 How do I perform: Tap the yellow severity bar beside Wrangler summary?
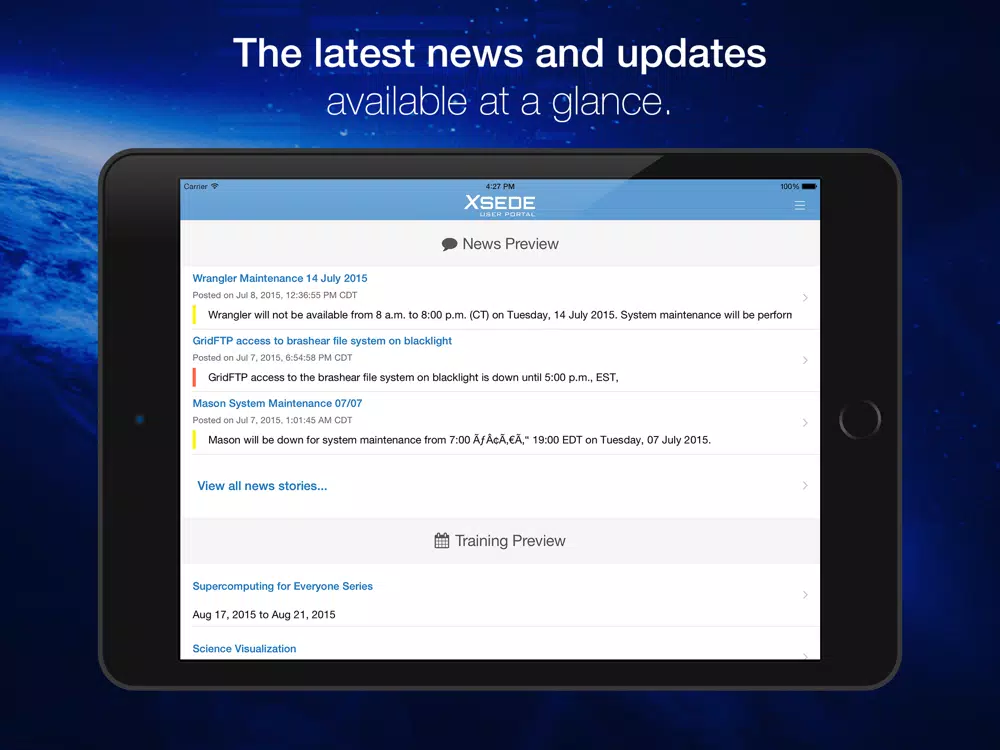tap(194, 314)
